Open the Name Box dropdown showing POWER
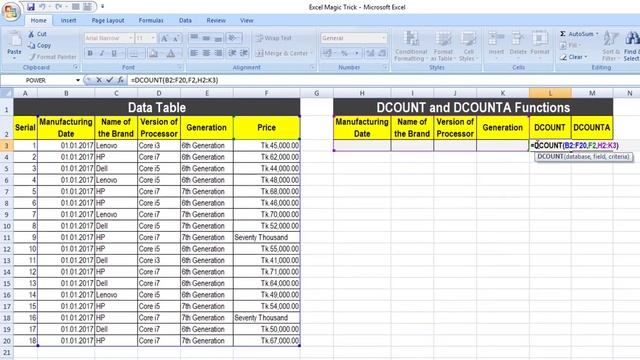The image size is (640, 360). [x=78, y=80]
